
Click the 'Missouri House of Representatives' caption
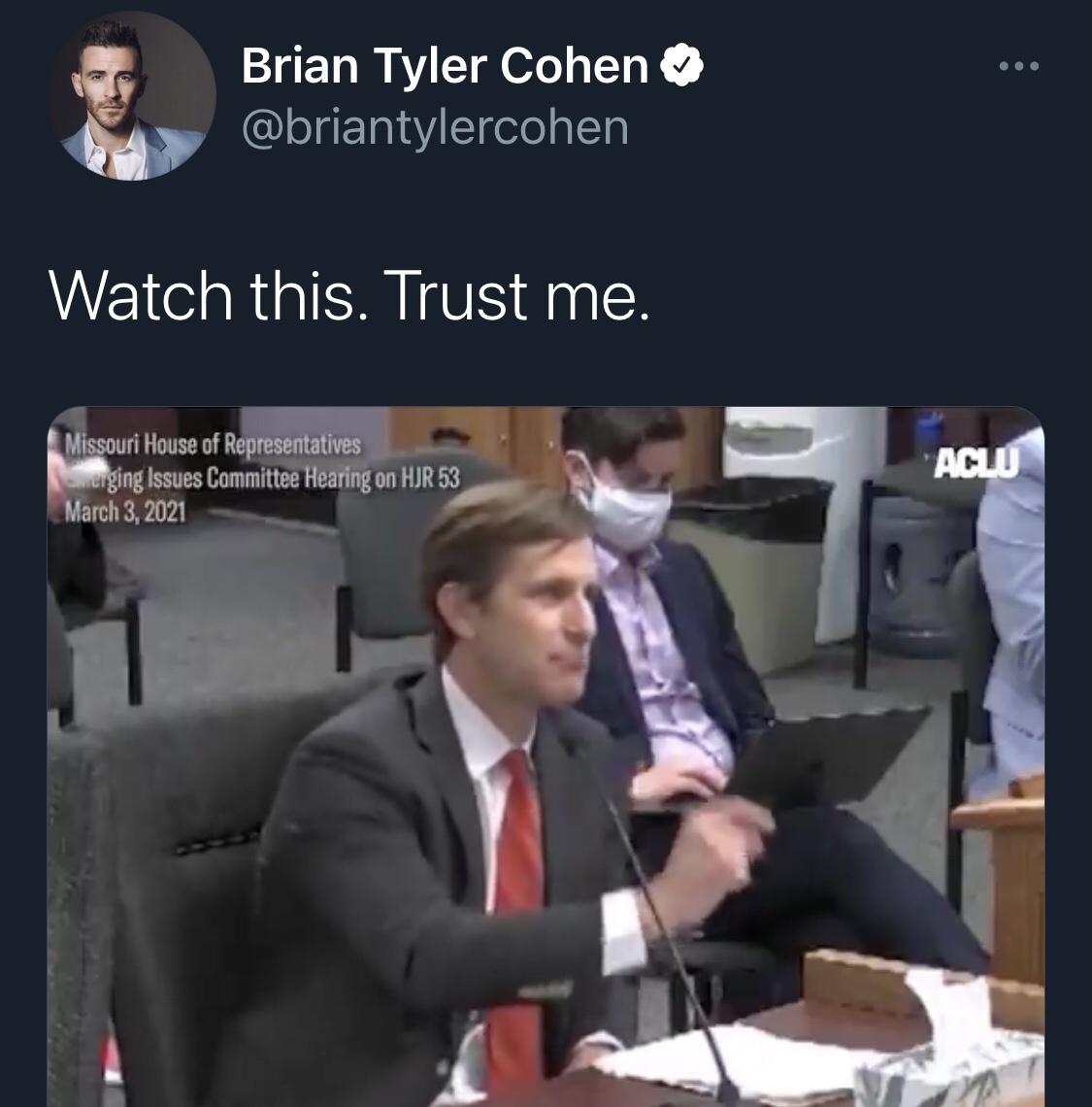coord(213,445)
